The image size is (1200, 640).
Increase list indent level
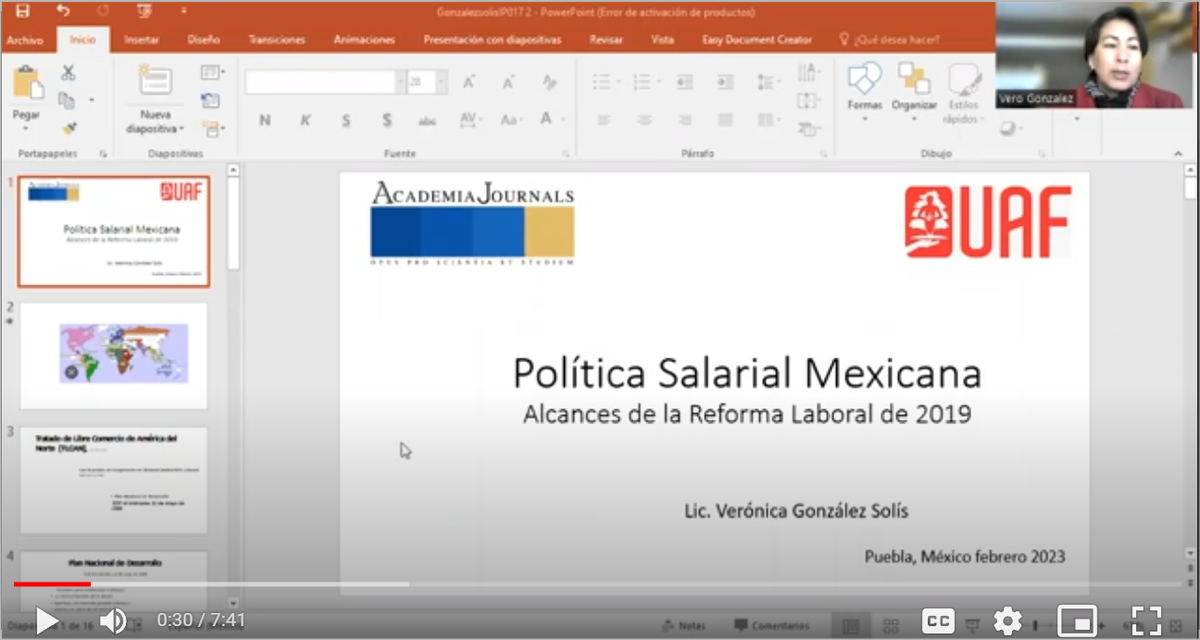(x=725, y=82)
